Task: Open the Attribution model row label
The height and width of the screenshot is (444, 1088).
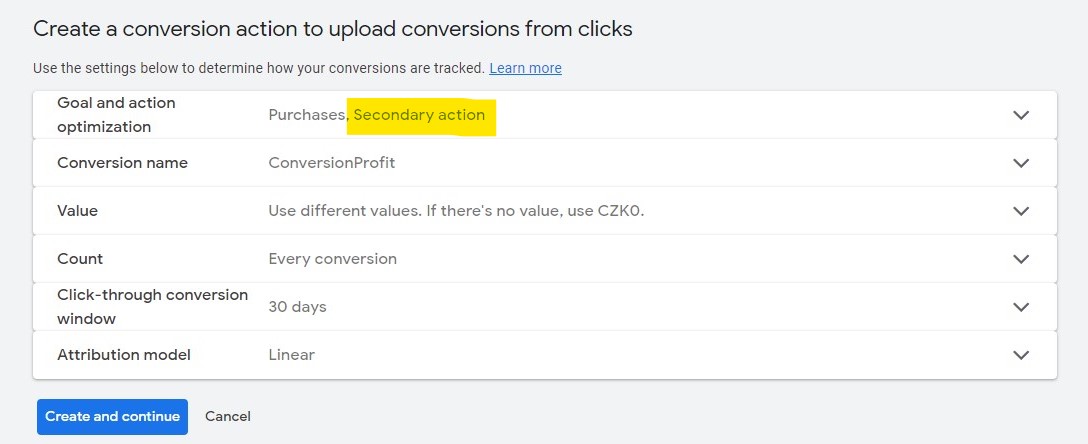Action: click(x=124, y=355)
